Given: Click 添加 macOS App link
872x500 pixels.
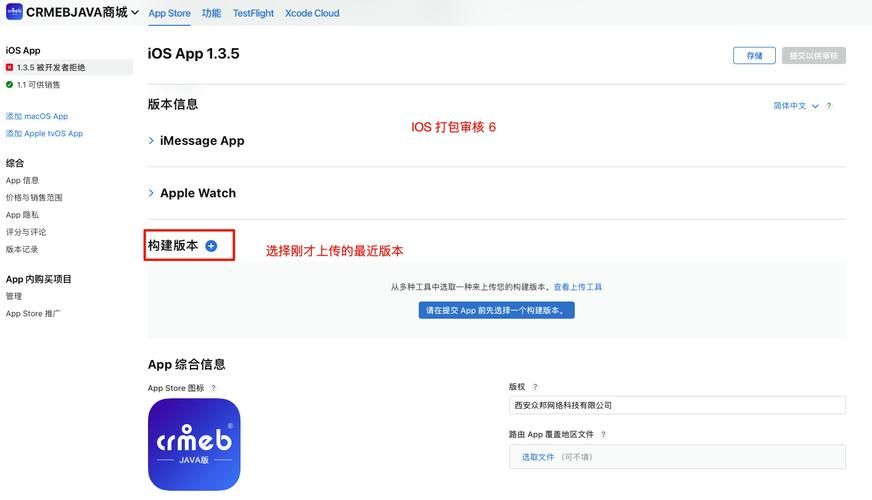Looking at the screenshot, I should pos(37,116).
